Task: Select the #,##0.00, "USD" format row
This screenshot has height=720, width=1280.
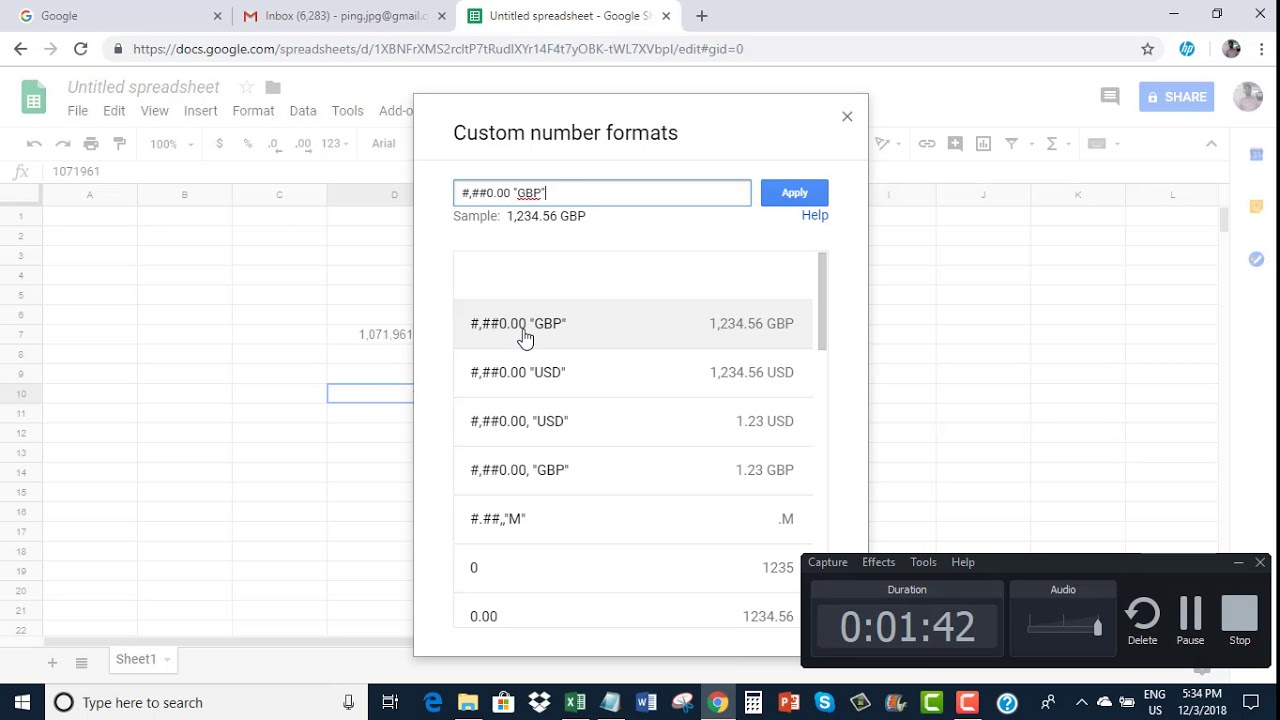Action: [x=633, y=422]
